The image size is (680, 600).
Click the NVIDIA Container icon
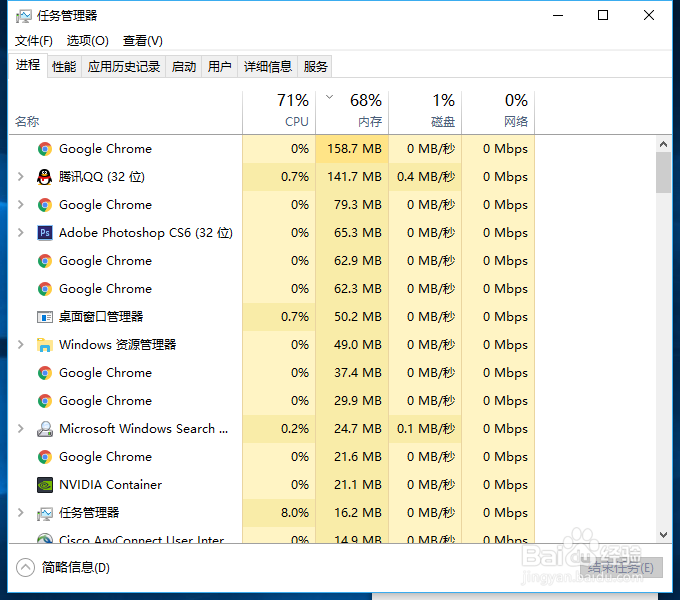coord(45,485)
